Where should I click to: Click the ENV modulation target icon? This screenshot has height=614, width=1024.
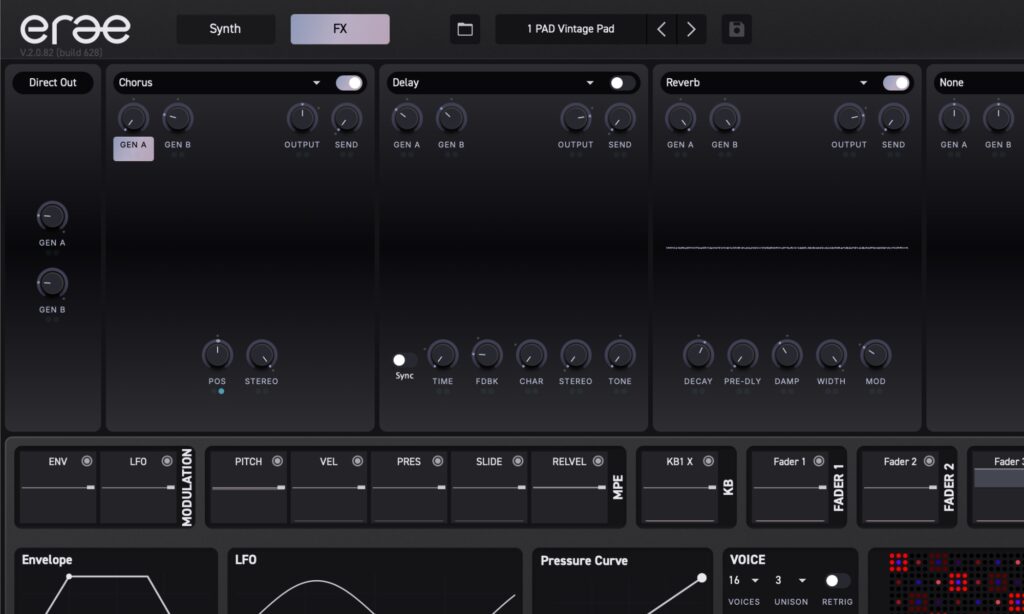87,461
